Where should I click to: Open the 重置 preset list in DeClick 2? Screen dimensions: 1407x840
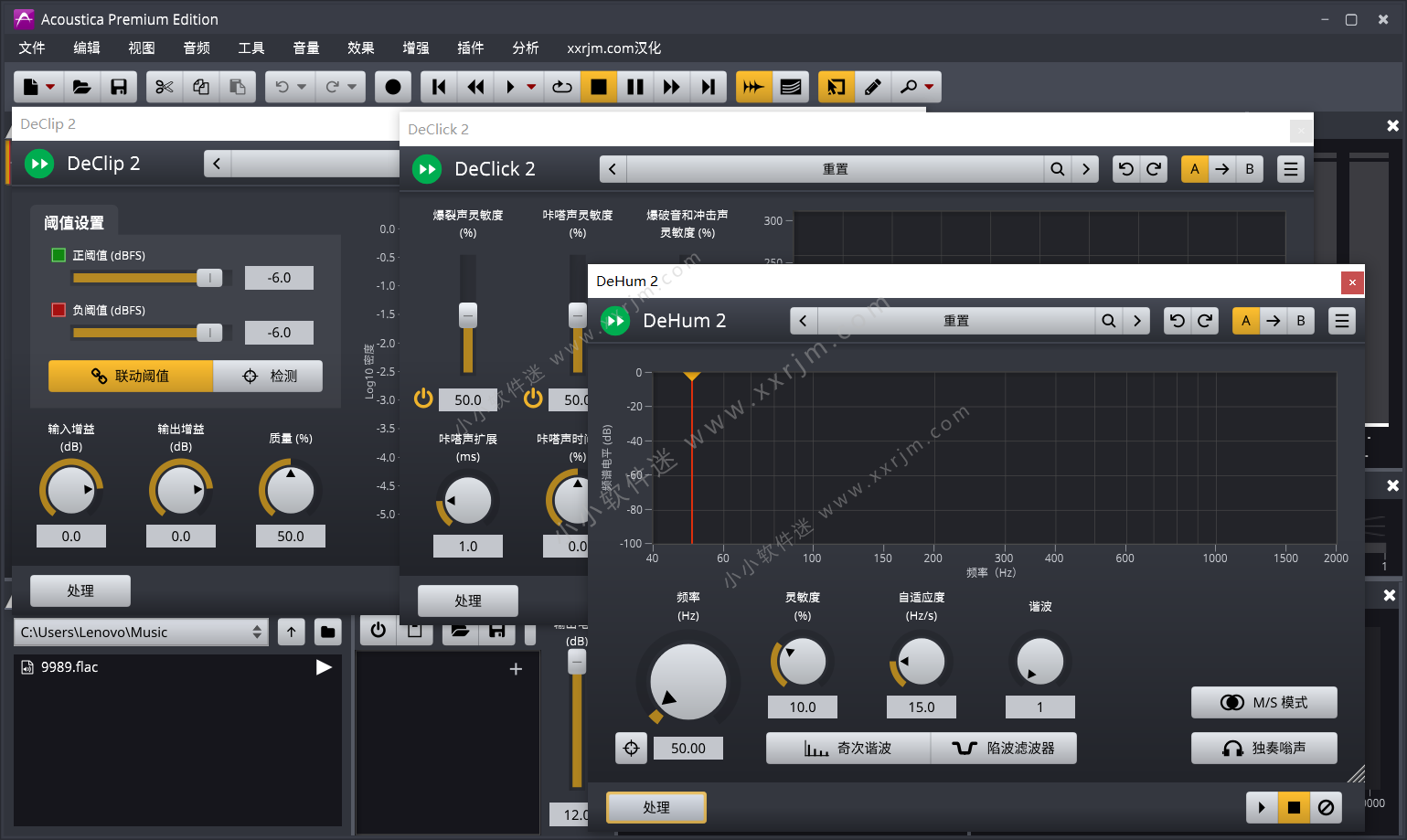pyautogui.click(x=836, y=169)
